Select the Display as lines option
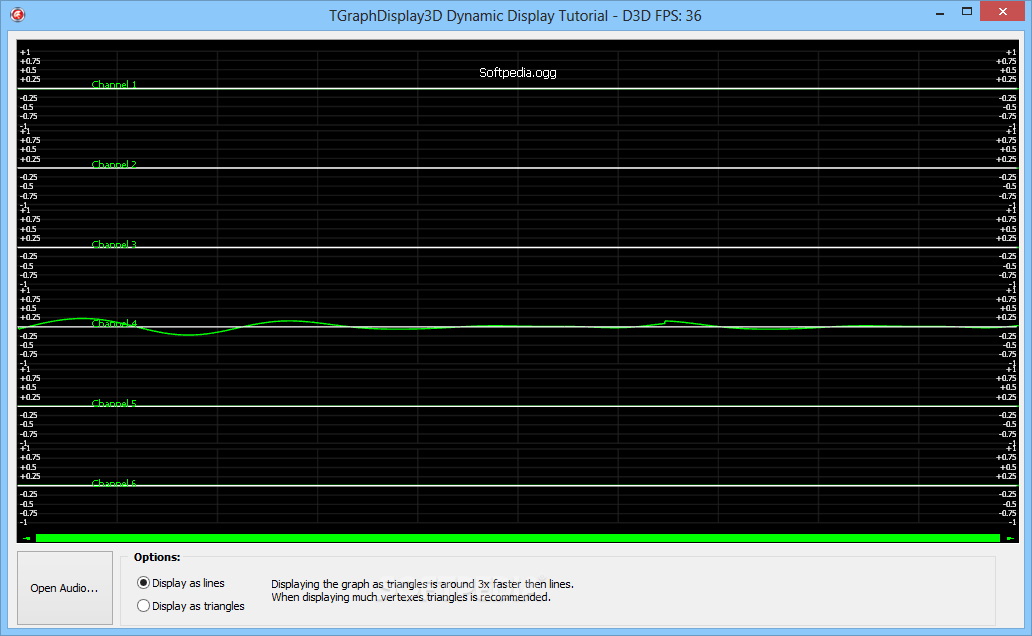The width and height of the screenshot is (1032, 636). pyautogui.click(x=181, y=583)
